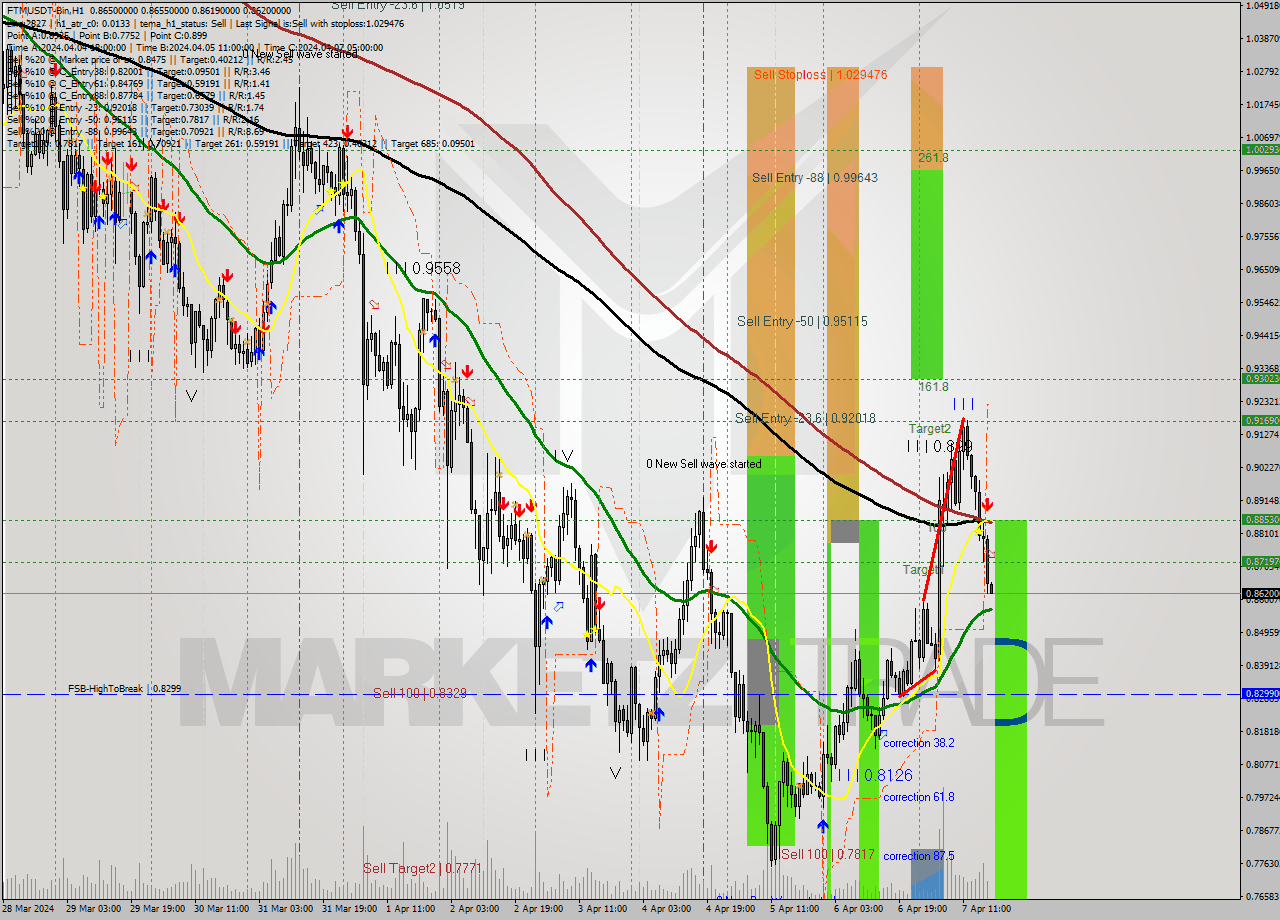The image size is (1280, 920).
Task: Select the 'Sell Stoploss | 1.029476' label
Action: point(821,75)
